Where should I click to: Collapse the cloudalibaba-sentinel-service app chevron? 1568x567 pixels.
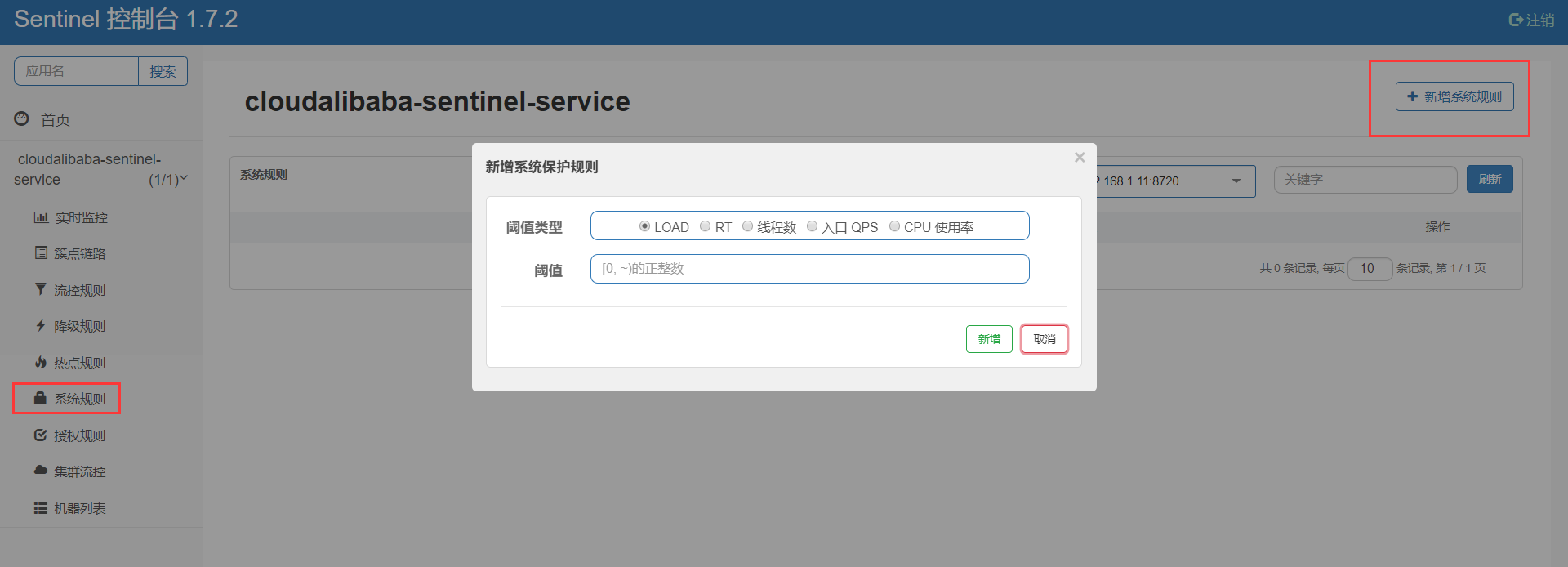(184, 178)
